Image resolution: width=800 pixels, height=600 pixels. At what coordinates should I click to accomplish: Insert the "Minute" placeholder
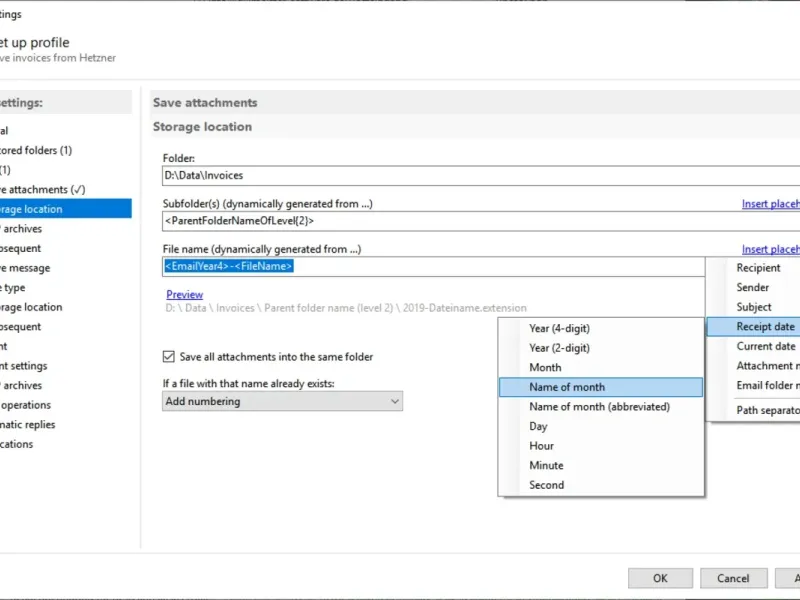[x=546, y=465]
